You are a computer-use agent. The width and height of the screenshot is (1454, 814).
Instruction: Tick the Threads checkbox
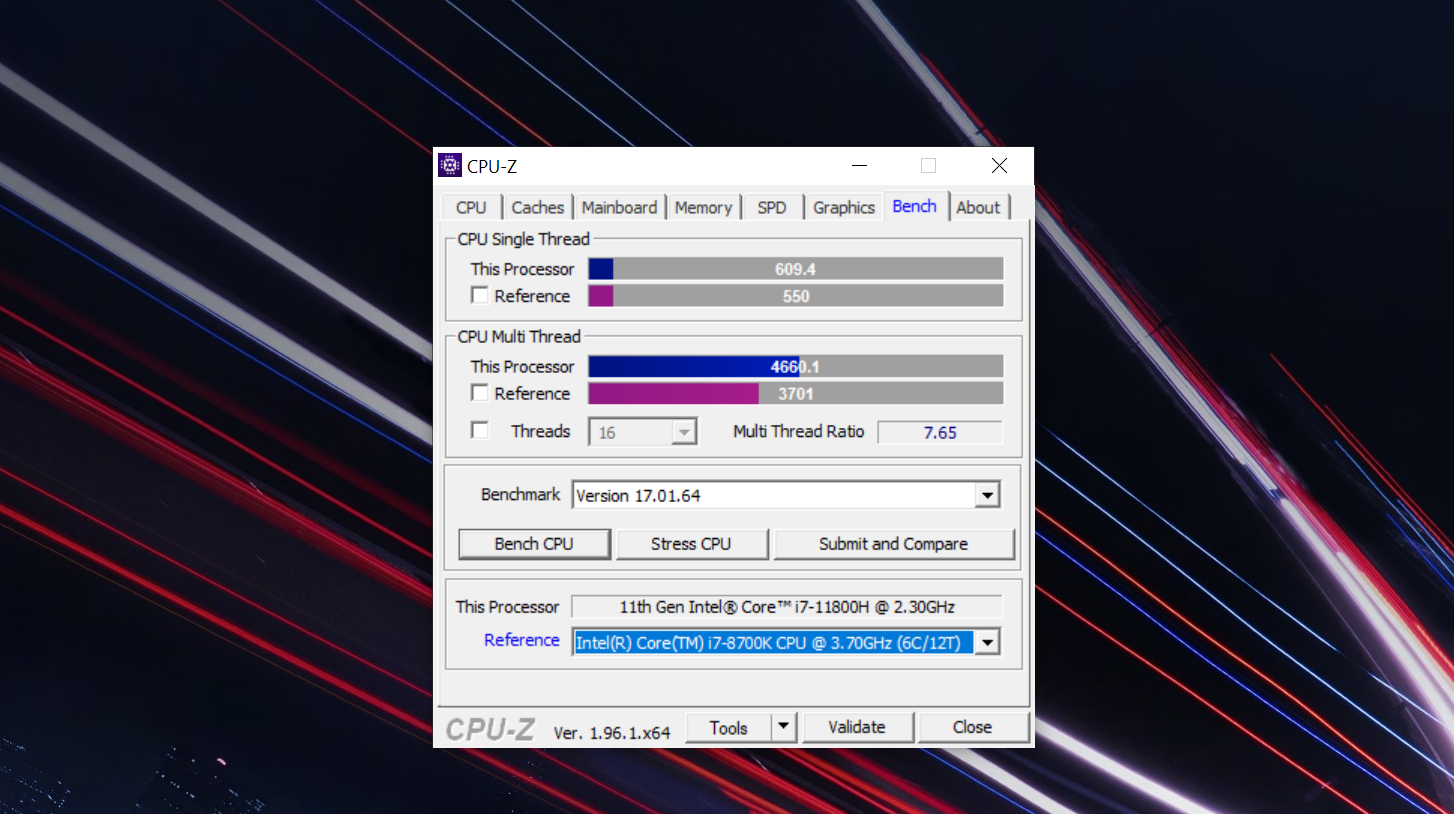coord(480,431)
